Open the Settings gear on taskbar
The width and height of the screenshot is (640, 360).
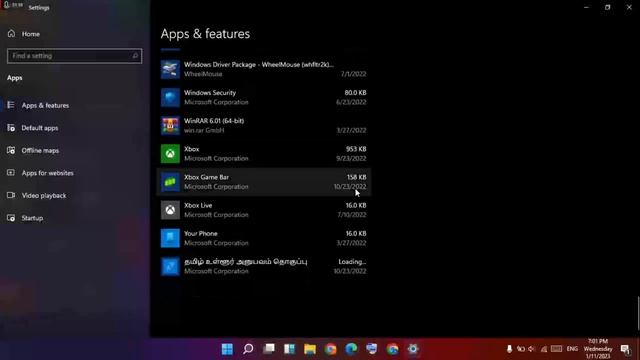(x=413, y=349)
